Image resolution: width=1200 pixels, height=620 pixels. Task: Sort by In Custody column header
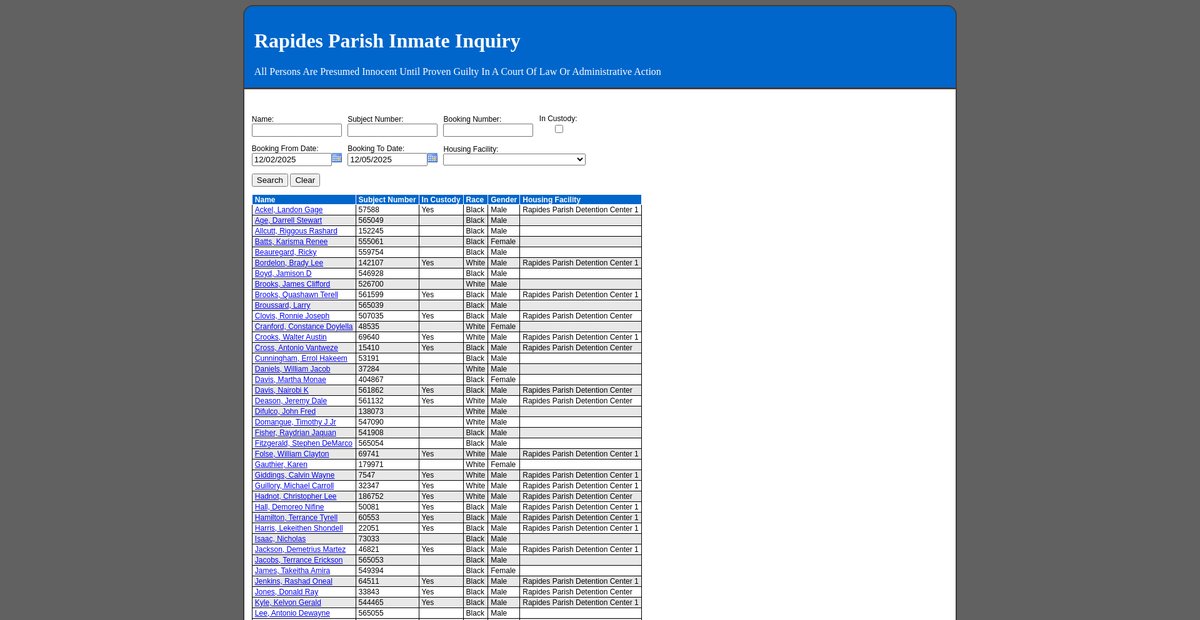coord(441,200)
